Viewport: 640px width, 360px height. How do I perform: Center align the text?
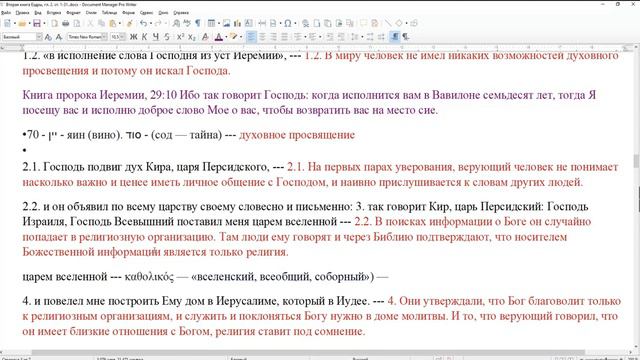(262, 37)
